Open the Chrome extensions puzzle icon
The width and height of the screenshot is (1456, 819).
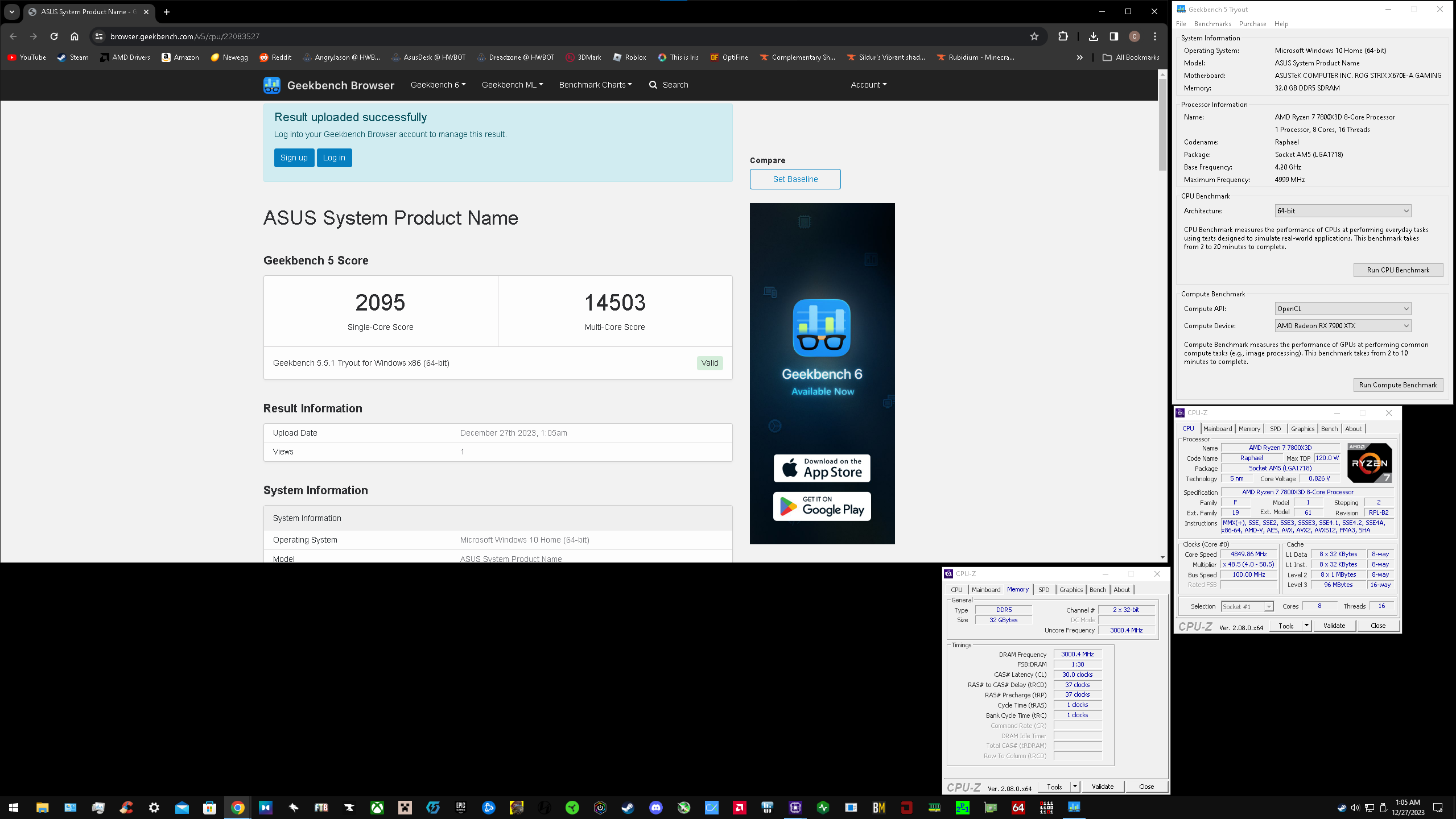pos(1063,36)
